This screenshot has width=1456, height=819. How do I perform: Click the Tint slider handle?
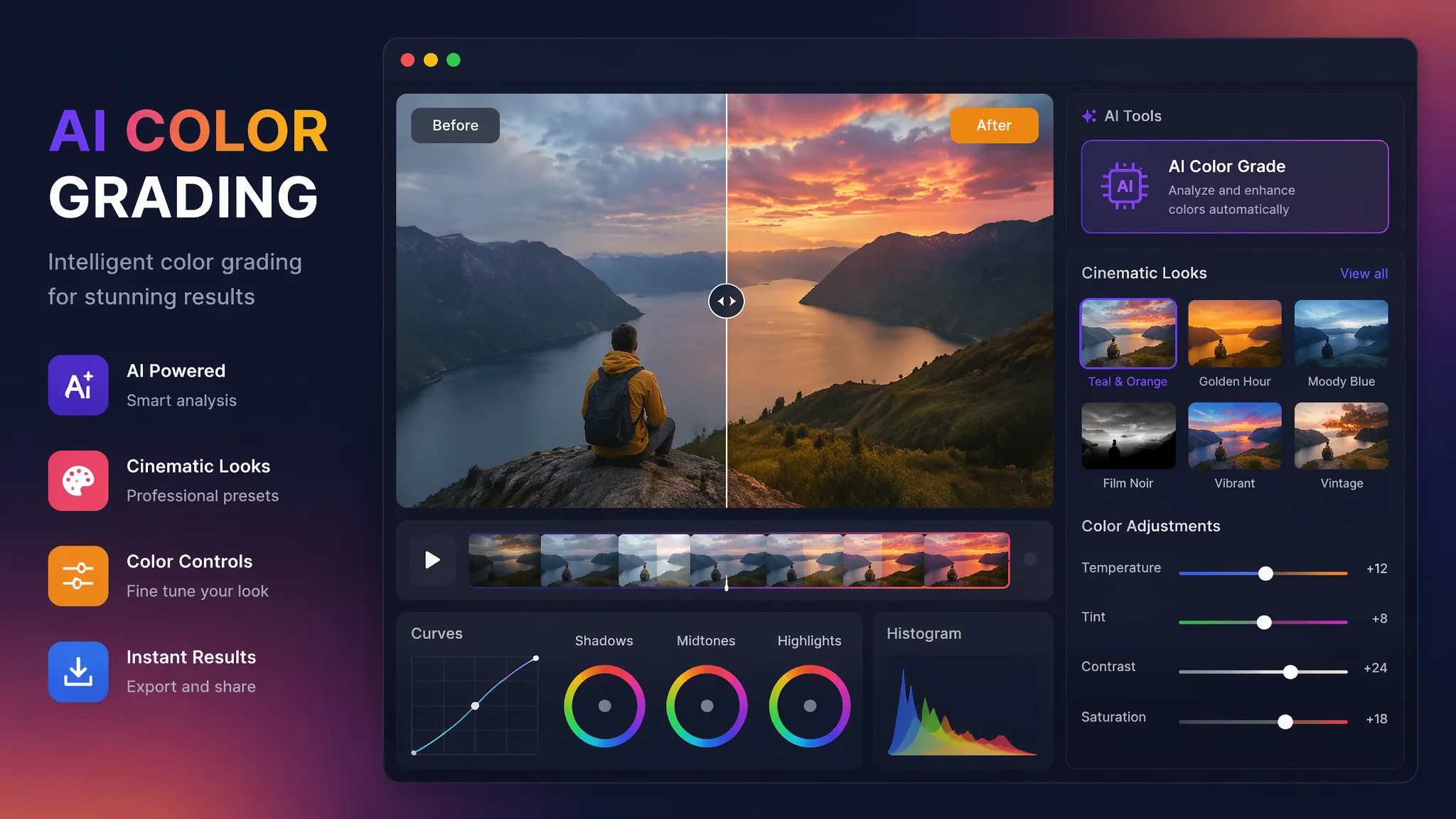click(1264, 622)
